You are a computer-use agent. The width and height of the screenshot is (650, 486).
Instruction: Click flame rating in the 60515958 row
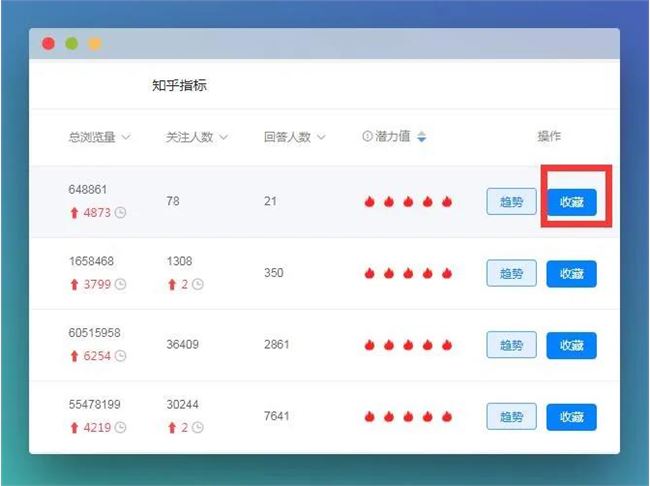(408, 345)
